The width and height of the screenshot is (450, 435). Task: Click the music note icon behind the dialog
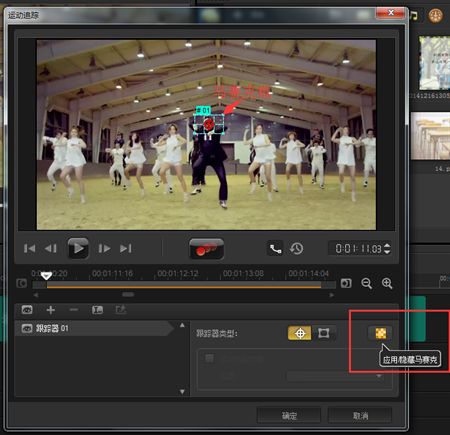414,15
